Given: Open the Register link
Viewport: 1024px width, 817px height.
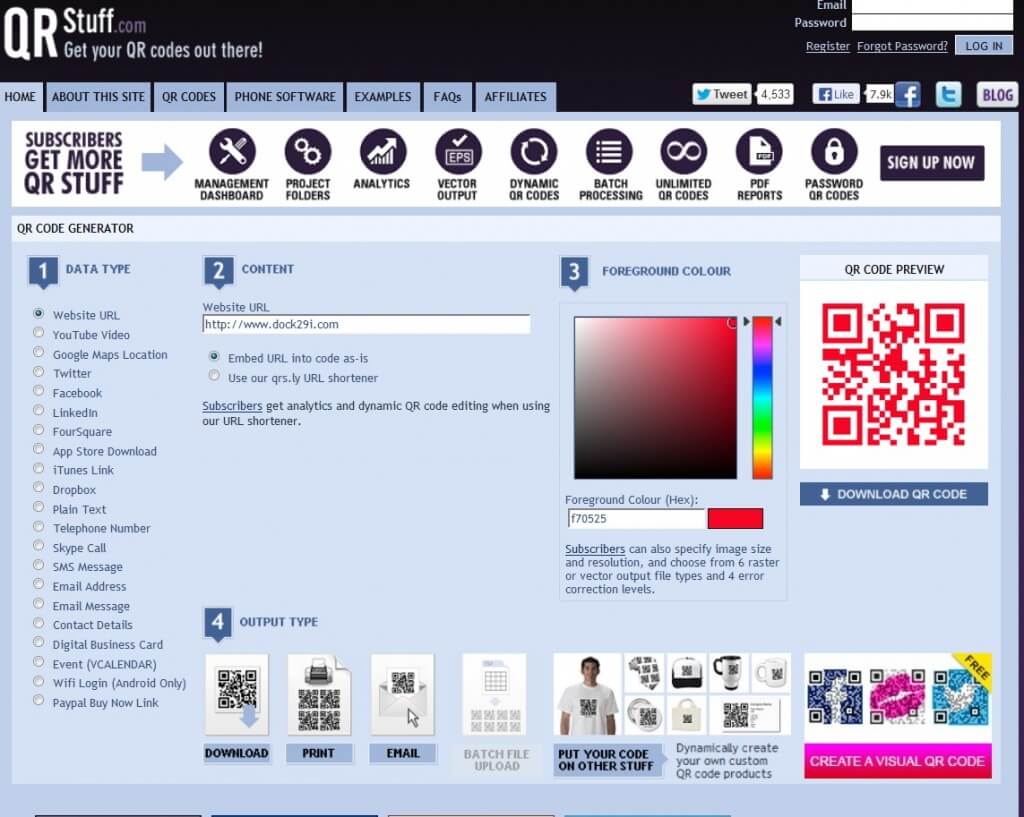Looking at the screenshot, I should coord(827,46).
